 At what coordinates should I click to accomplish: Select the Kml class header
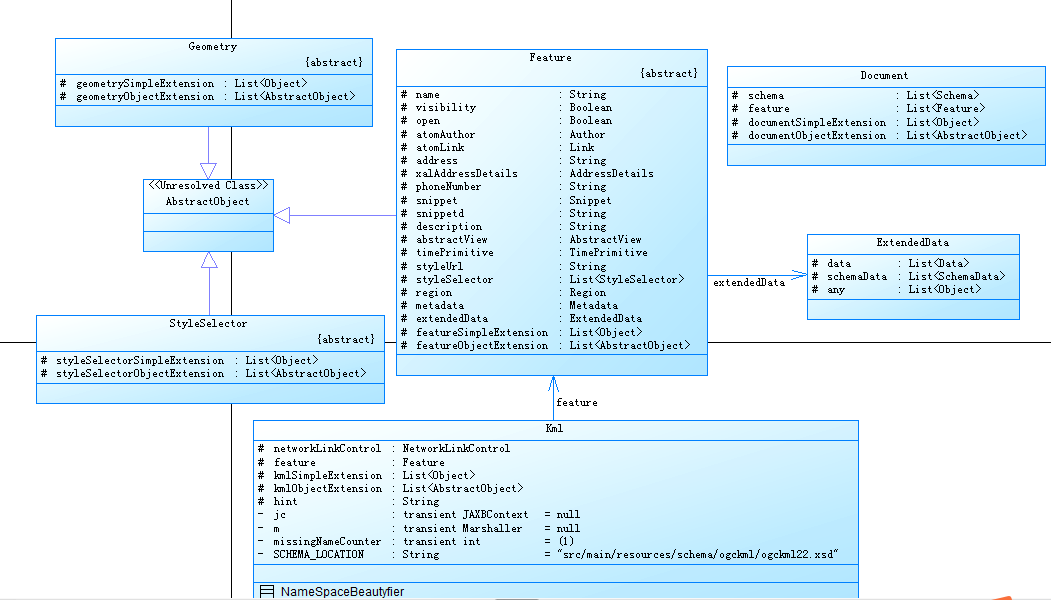(x=556, y=430)
